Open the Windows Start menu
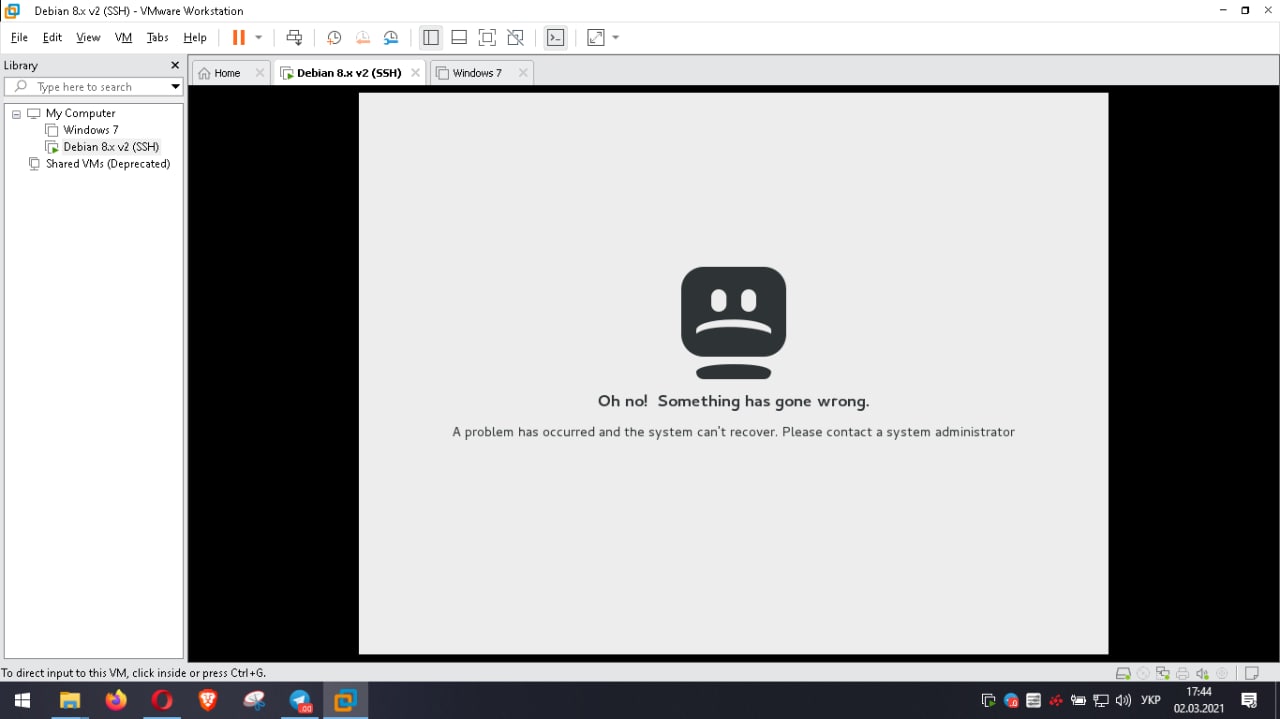Viewport: 1280px width, 719px height. tap(21, 701)
